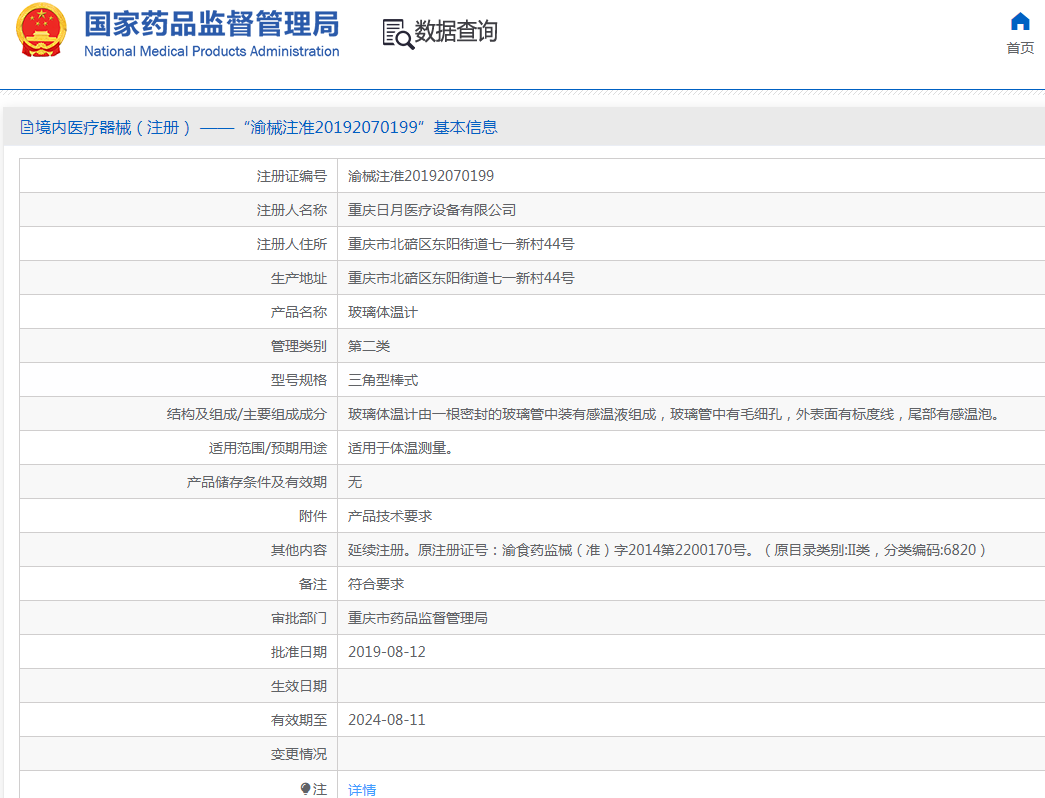The image size is (1045, 798).
Task: Click the 有效期至 row label
Action: coord(299,720)
